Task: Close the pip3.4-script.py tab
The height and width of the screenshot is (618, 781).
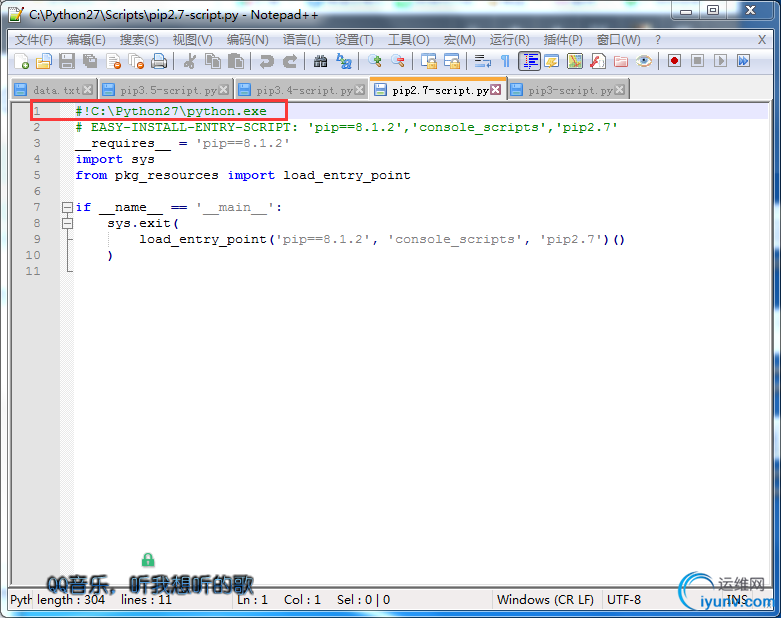Action: pos(360,90)
